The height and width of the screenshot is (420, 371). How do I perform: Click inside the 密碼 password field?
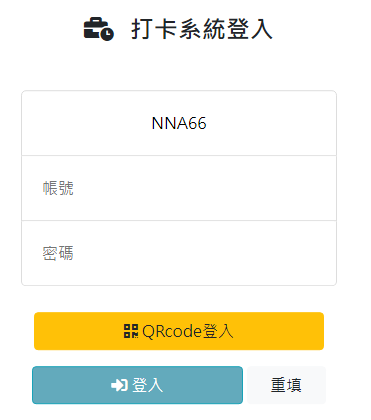pyautogui.click(x=179, y=253)
